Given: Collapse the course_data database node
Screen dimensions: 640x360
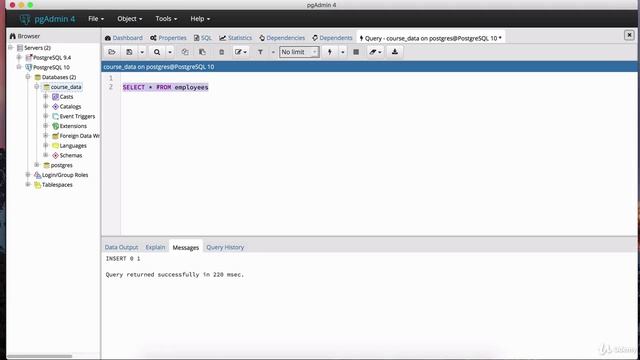Looking at the screenshot, I should tap(37, 87).
